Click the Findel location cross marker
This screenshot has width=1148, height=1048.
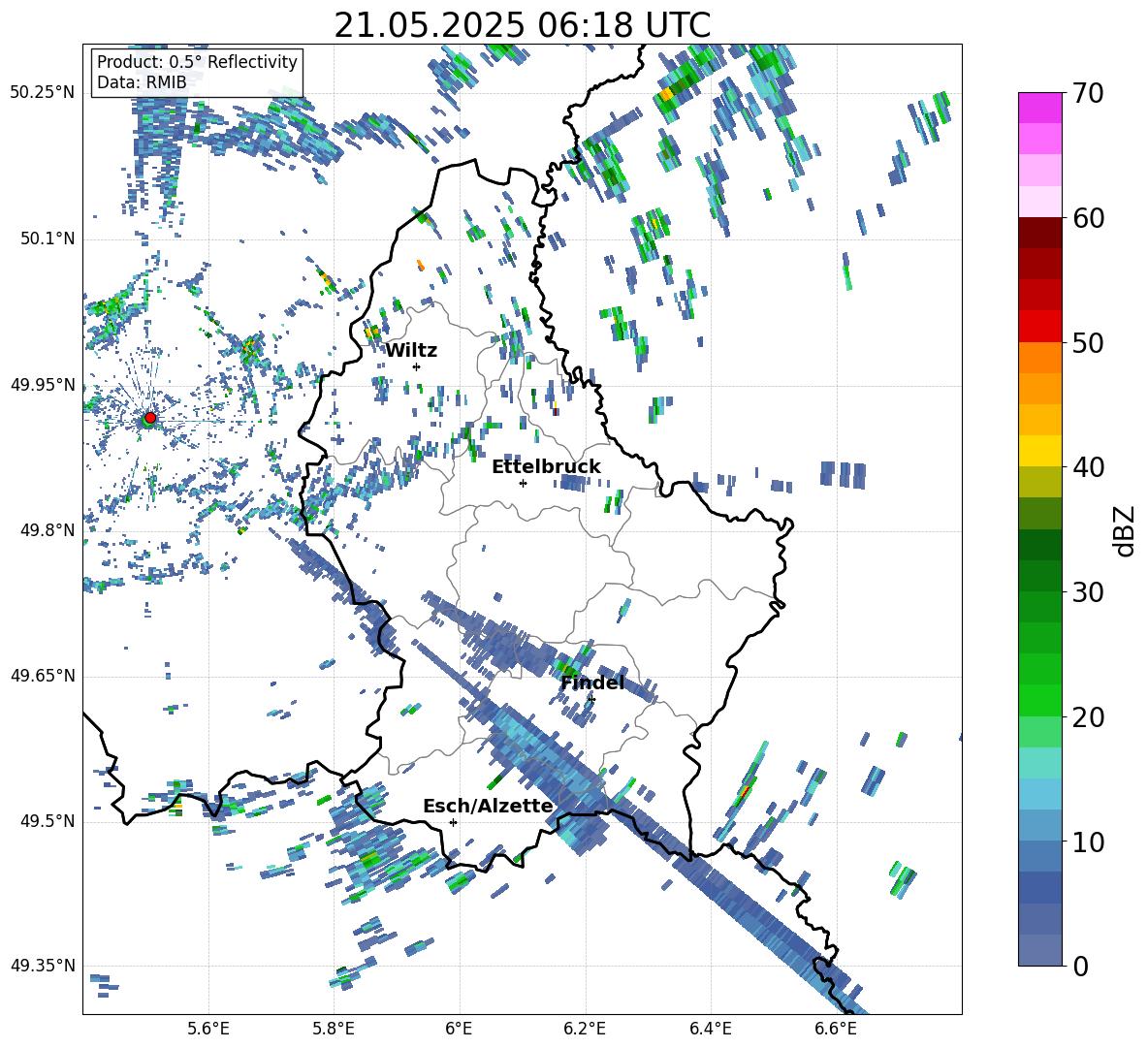coord(591,700)
